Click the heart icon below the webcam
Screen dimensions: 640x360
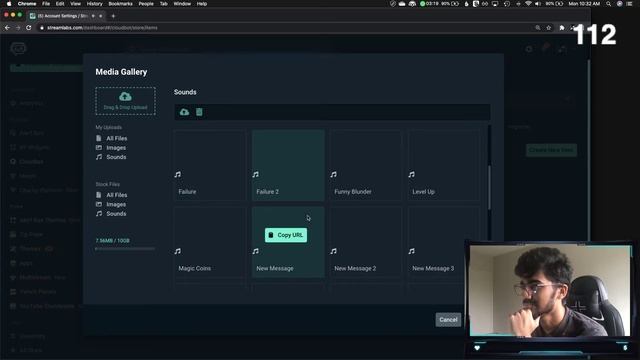click(x=477, y=348)
